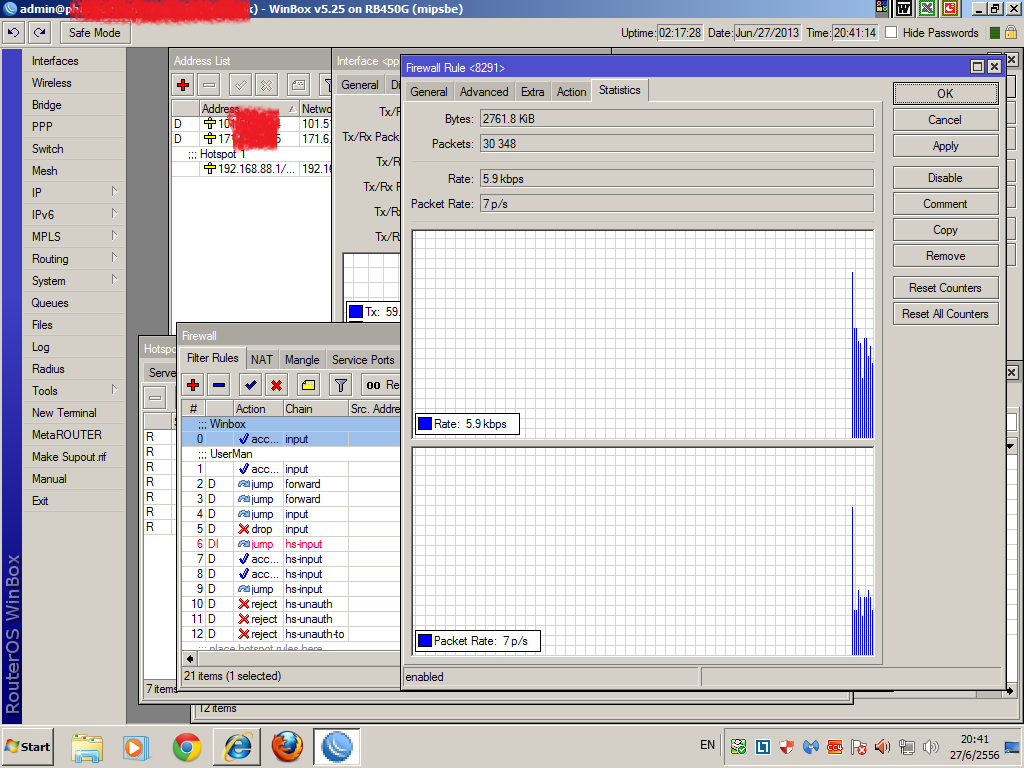Add new entry in Address List window
This screenshot has height=768, width=1024.
tap(183, 85)
